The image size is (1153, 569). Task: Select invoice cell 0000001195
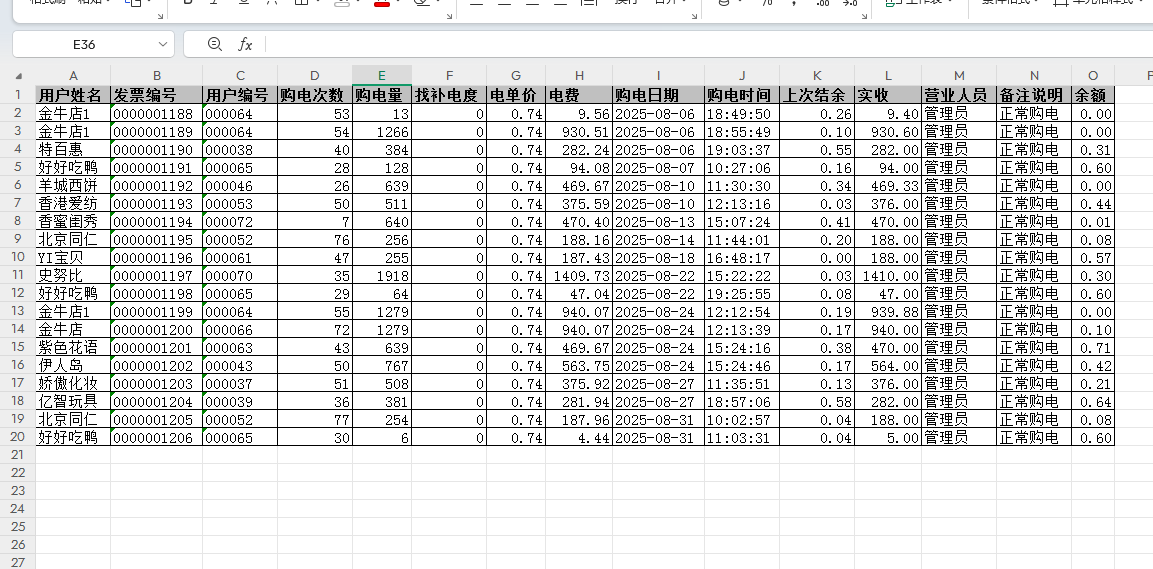click(155, 239)
